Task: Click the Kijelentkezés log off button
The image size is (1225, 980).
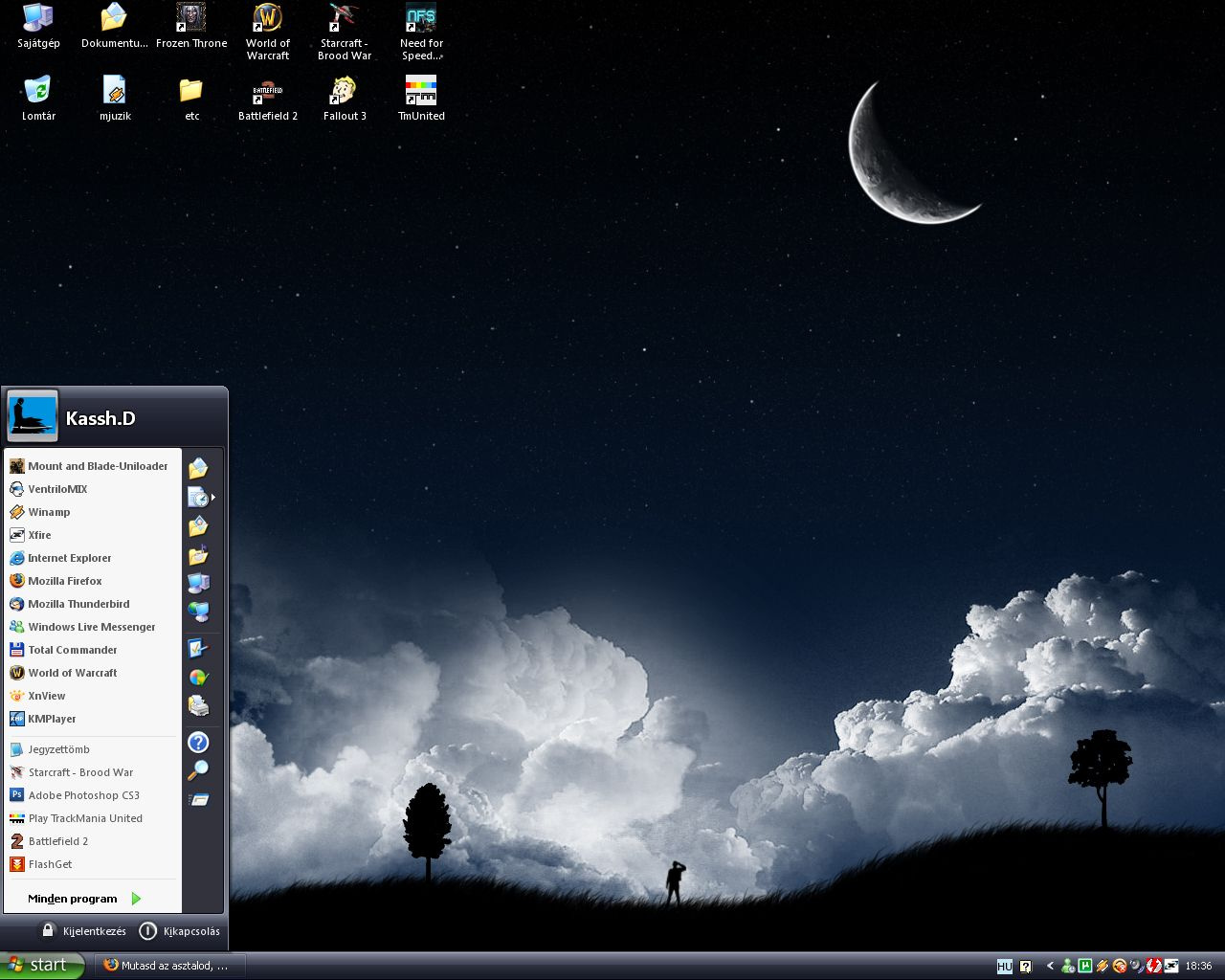Action: [x=83, y=930]
